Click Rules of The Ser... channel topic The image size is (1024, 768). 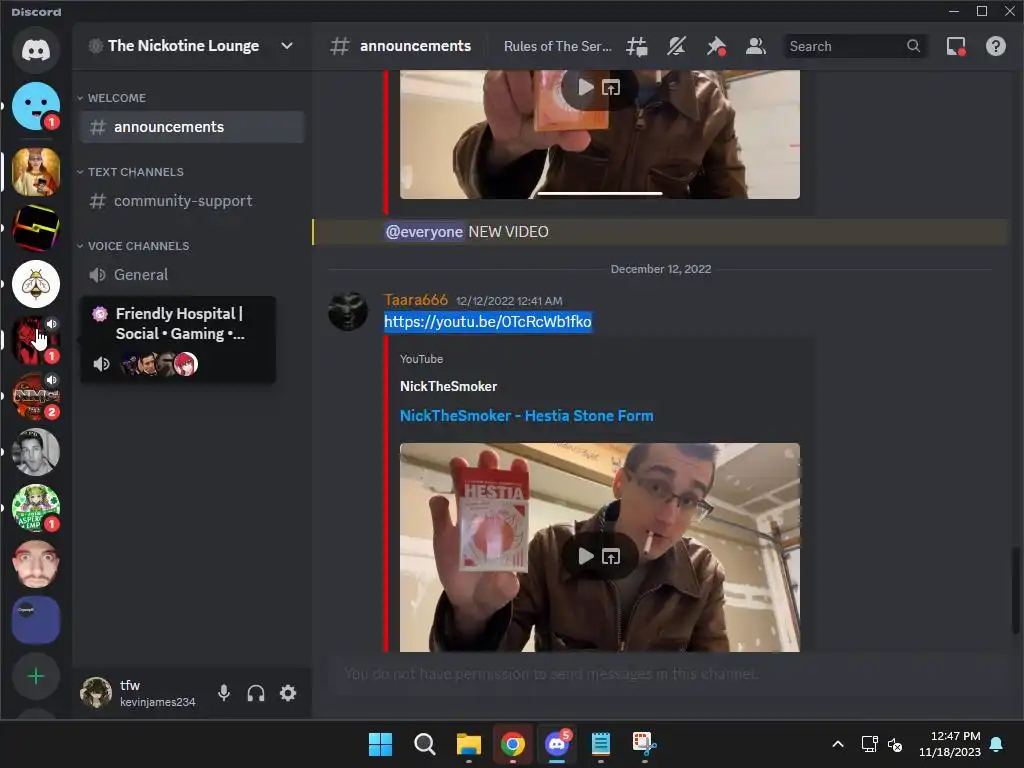pyautogui.click(x=558, y=46)
